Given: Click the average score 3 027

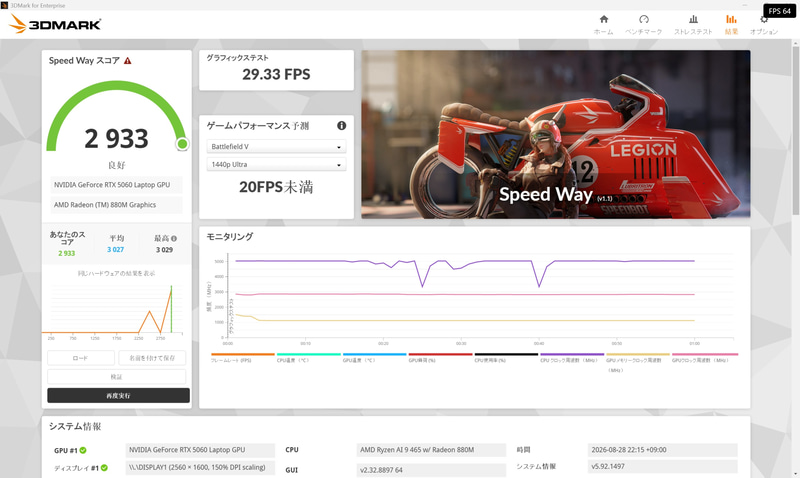Looking at the screenshot, I should 115,249.
